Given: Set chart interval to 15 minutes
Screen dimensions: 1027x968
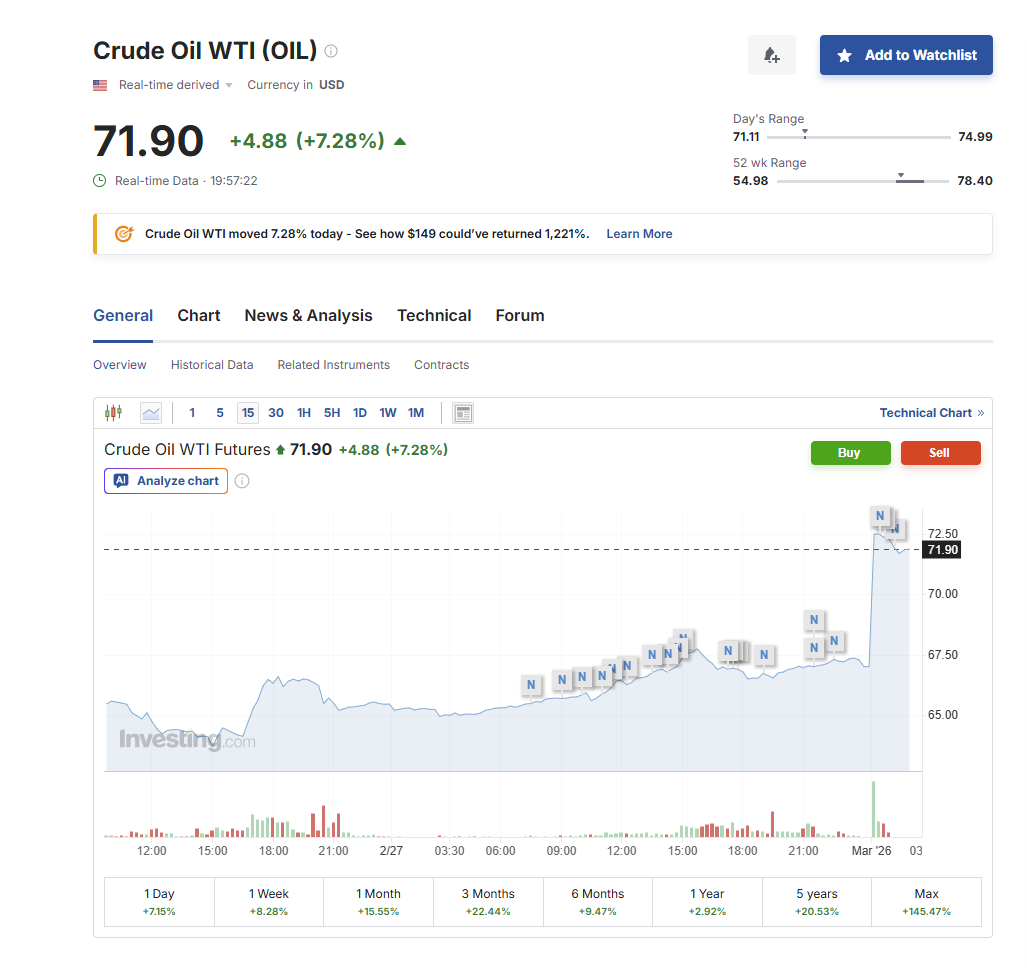Looking at the screenshot, I should point(248,413).
